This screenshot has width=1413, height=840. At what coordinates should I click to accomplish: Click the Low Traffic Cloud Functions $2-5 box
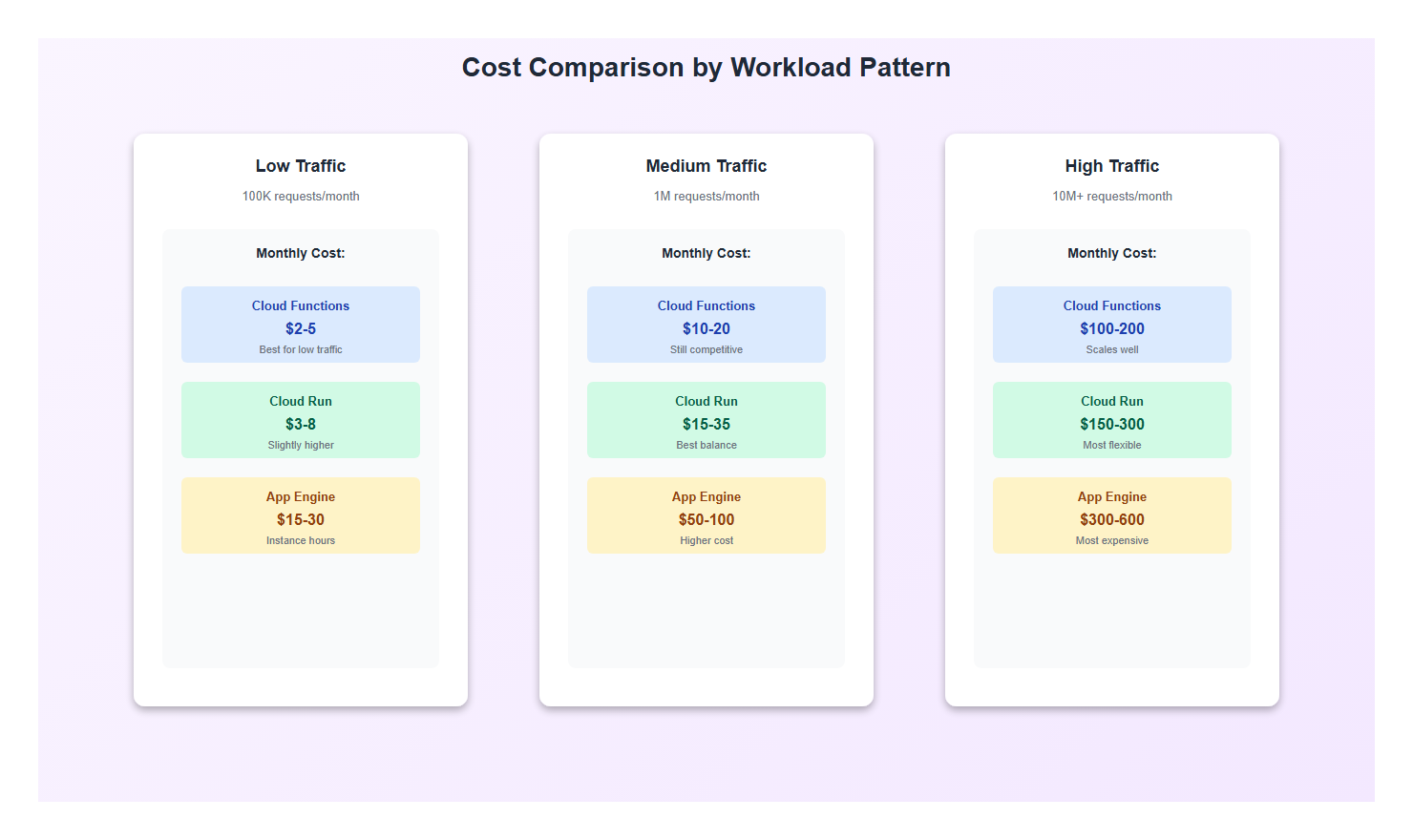(x=301, y=325)
